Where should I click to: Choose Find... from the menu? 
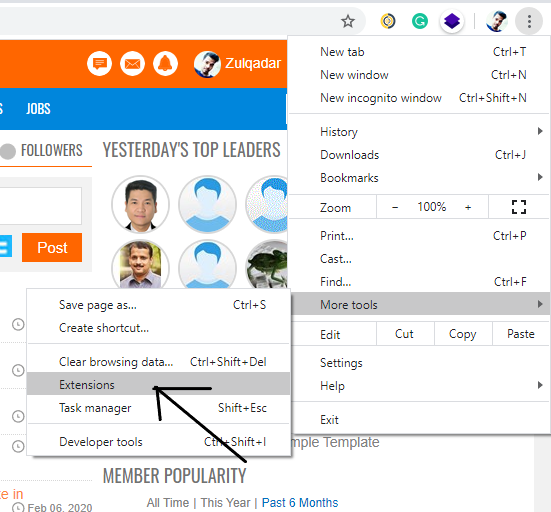tap(419, 282)
